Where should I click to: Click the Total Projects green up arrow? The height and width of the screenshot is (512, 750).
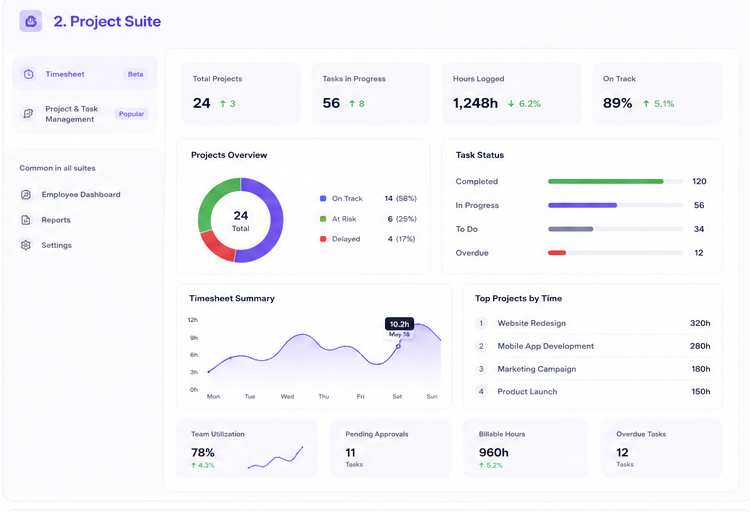[222, 103]
